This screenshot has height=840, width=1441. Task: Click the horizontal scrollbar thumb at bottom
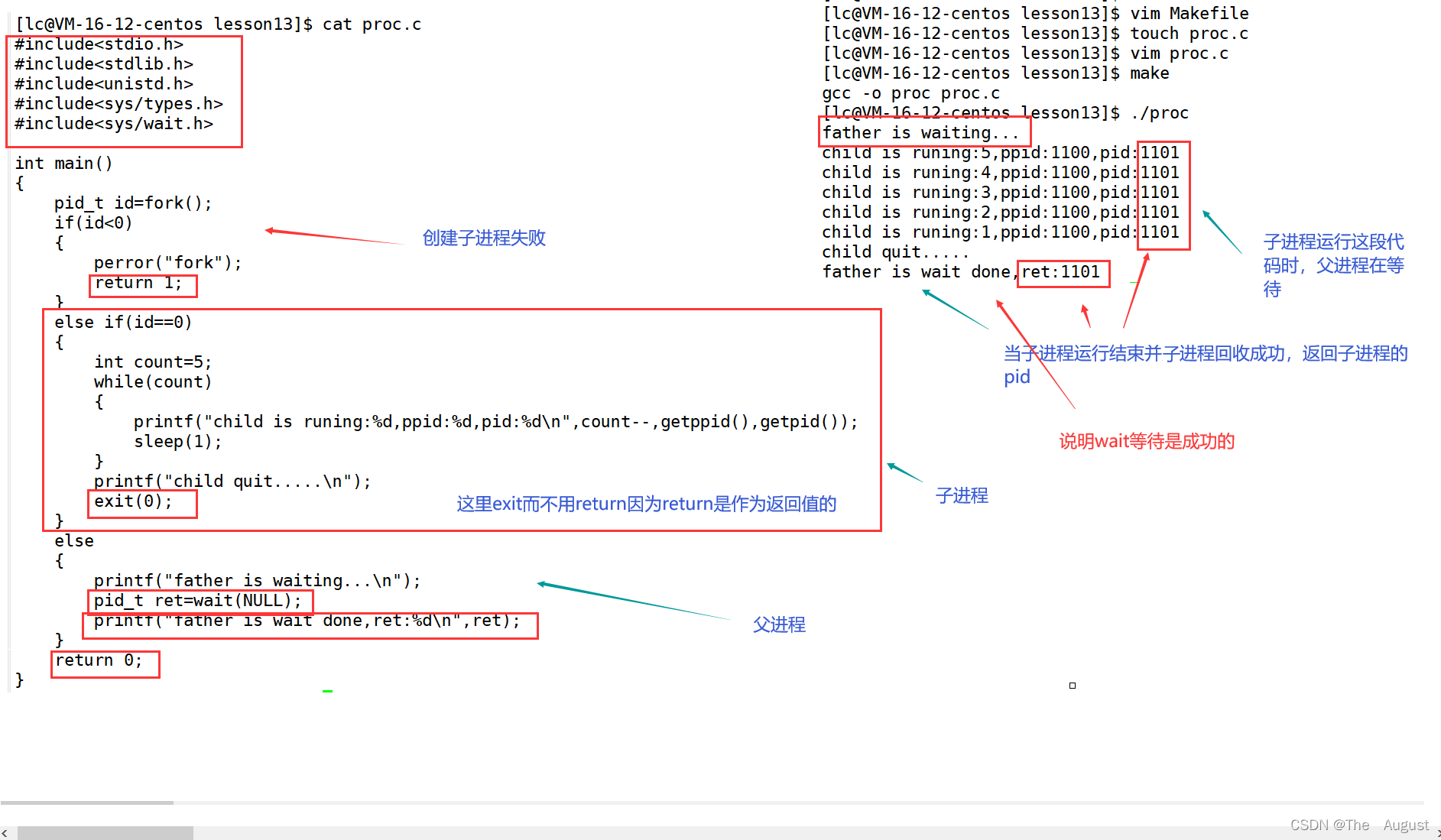(x=105, y=833)
